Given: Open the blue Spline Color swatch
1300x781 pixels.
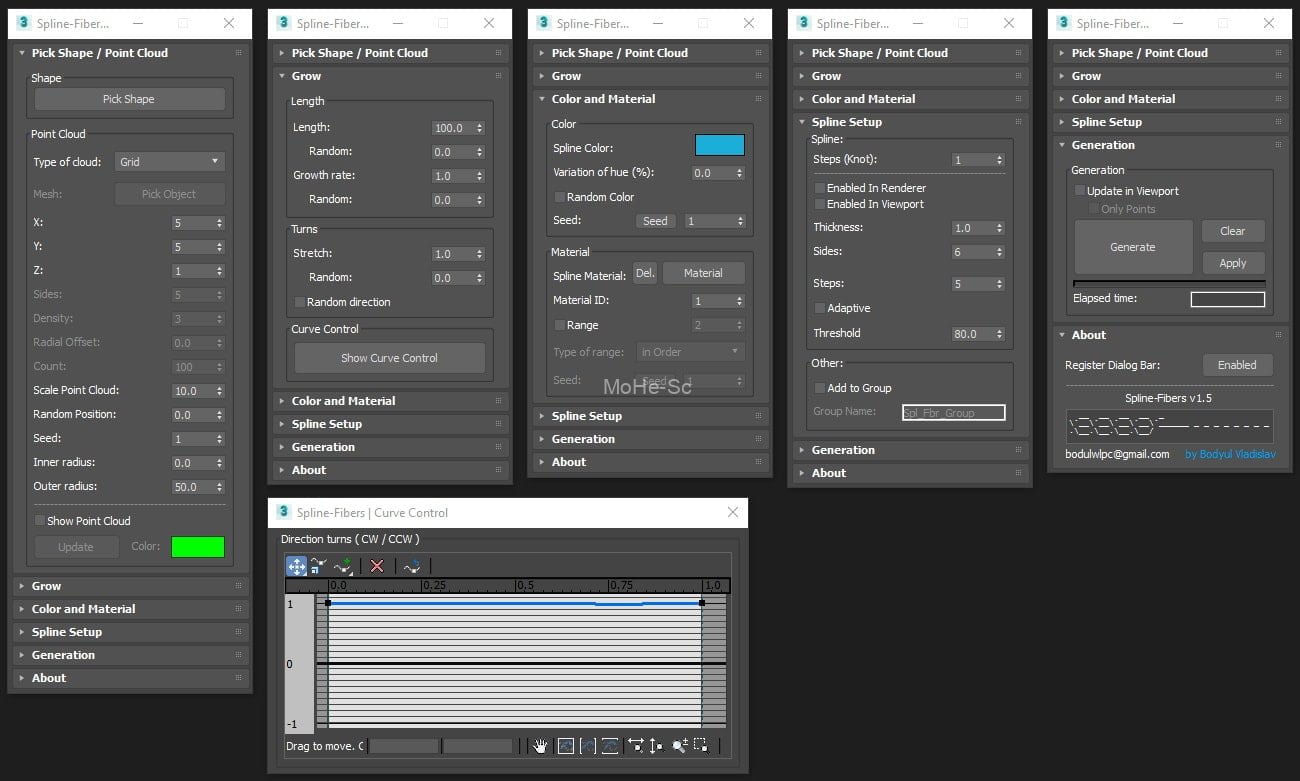Looking at the screenshot, I should (720, 146).
